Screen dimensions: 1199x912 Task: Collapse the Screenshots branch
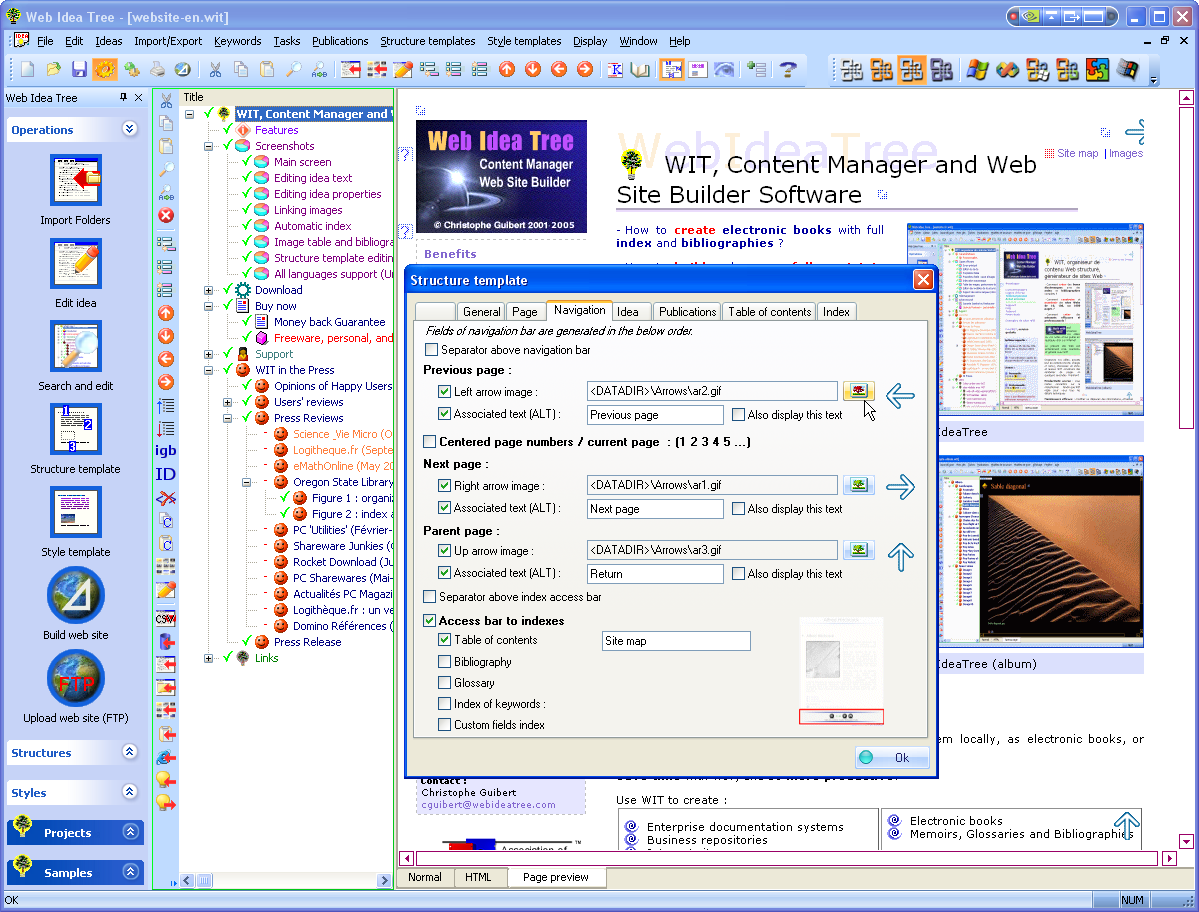(208, 147)
